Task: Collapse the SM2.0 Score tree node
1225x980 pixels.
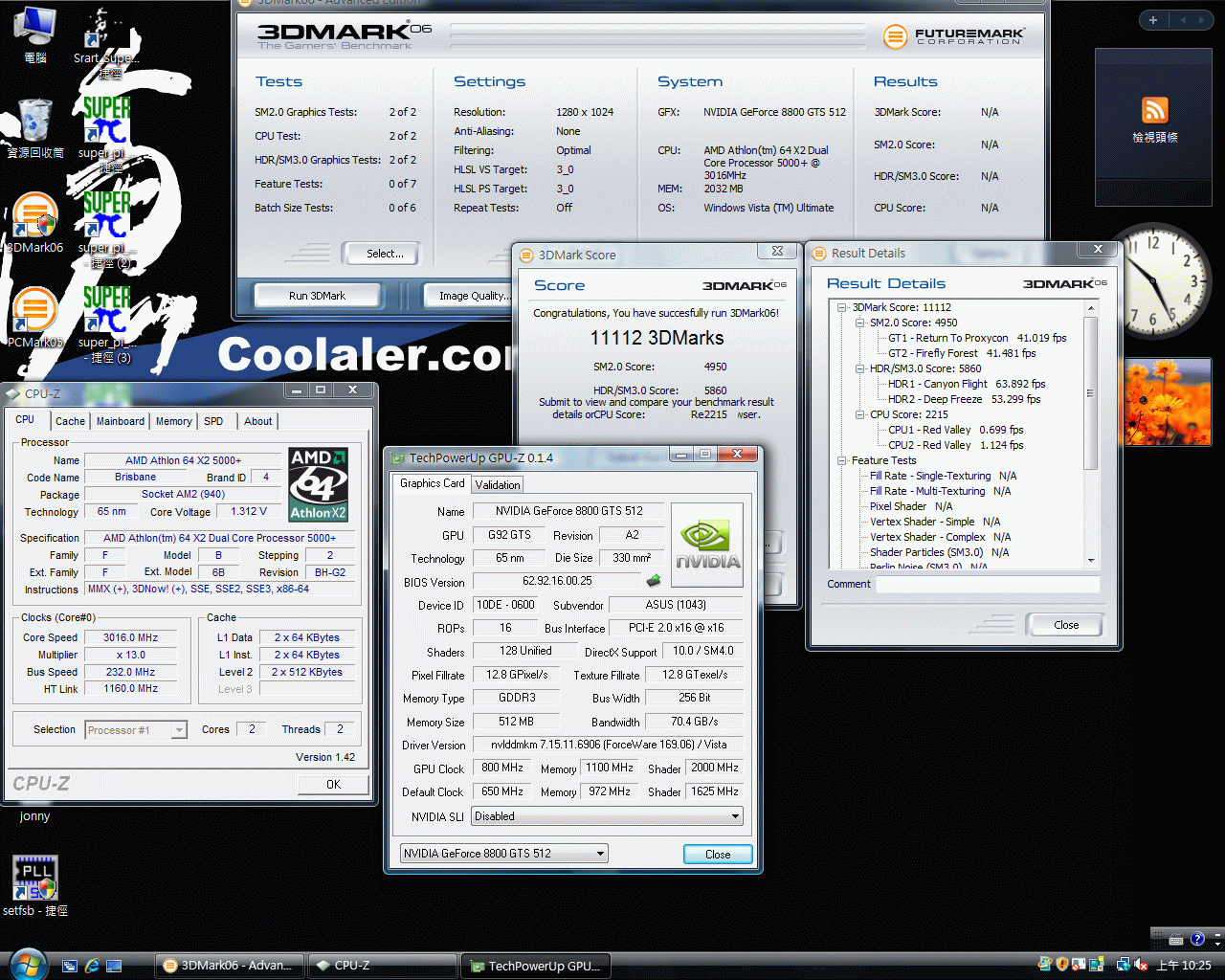Action: click(859, 323)
